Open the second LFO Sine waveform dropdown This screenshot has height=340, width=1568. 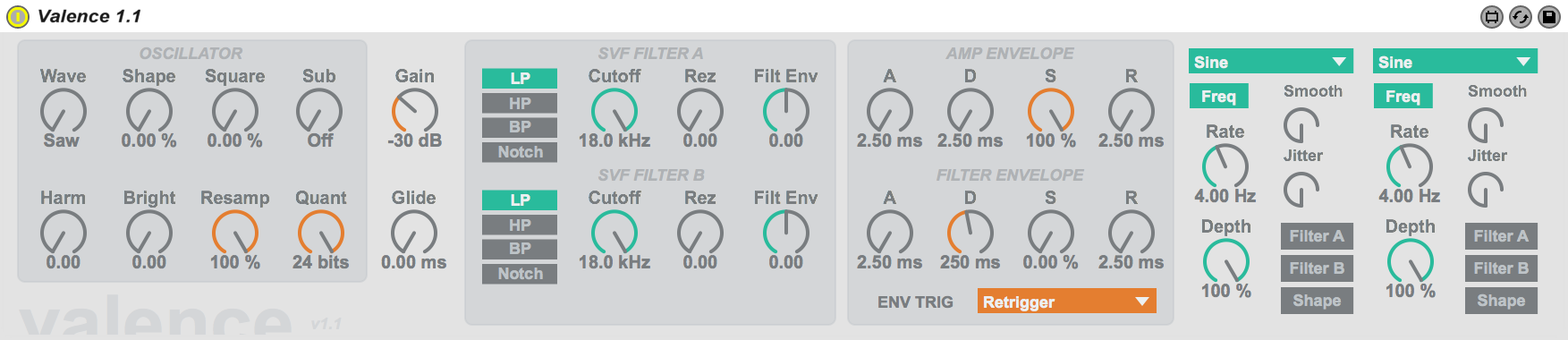tap(1455, 62)
